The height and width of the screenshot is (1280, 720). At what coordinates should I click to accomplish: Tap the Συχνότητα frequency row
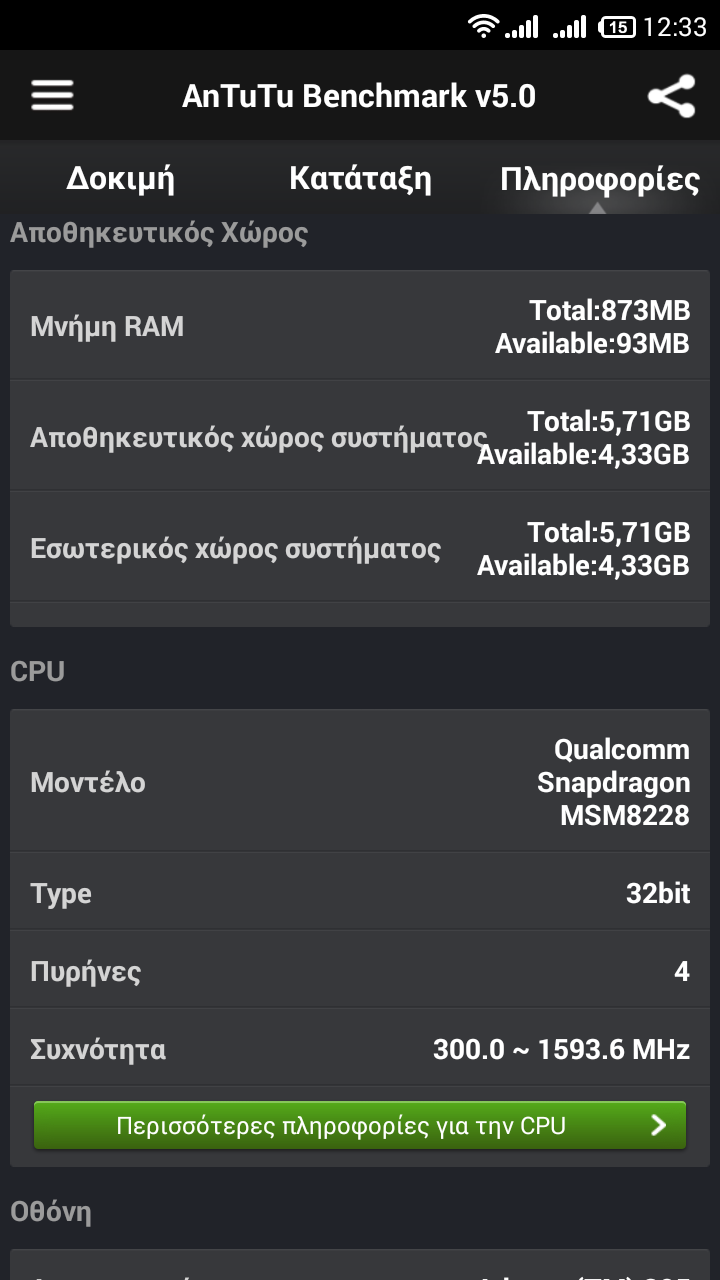[x=360, y=1049]
